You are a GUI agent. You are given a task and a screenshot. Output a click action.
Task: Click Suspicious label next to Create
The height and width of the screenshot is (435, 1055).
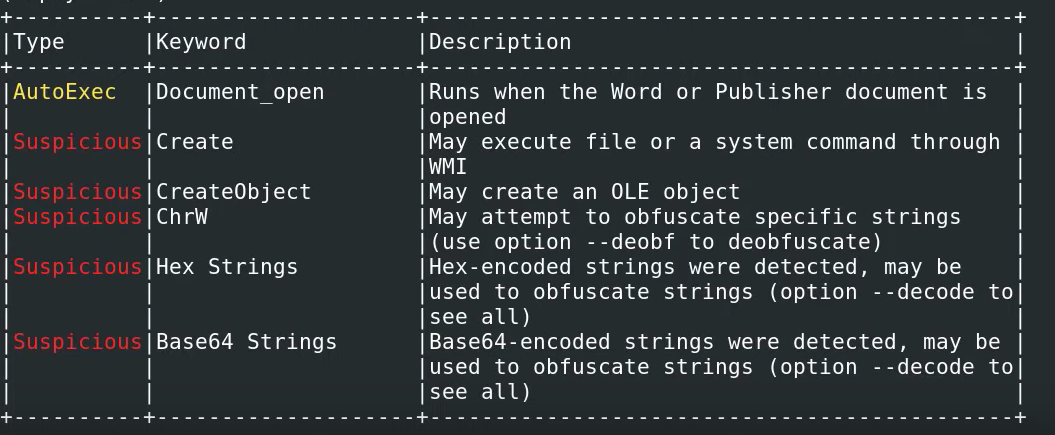click(x=77, y=142)
